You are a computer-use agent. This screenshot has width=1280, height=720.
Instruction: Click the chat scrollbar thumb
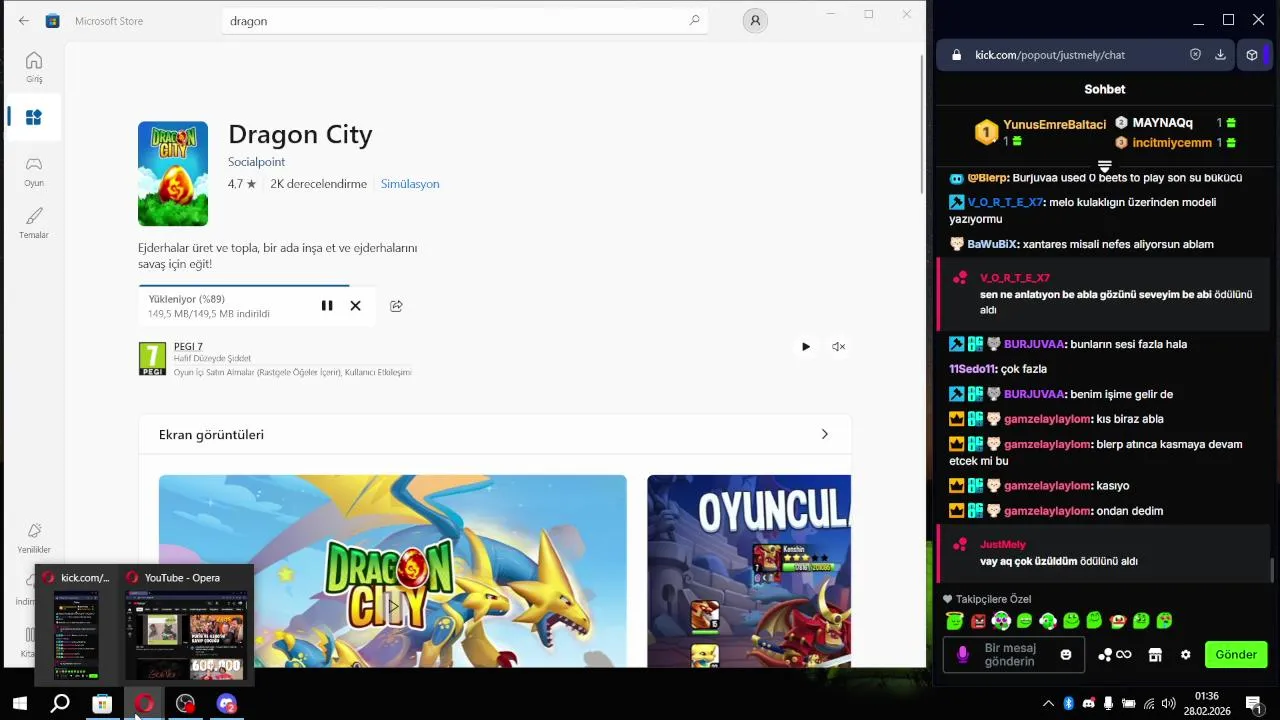[x=1272, y=570]
